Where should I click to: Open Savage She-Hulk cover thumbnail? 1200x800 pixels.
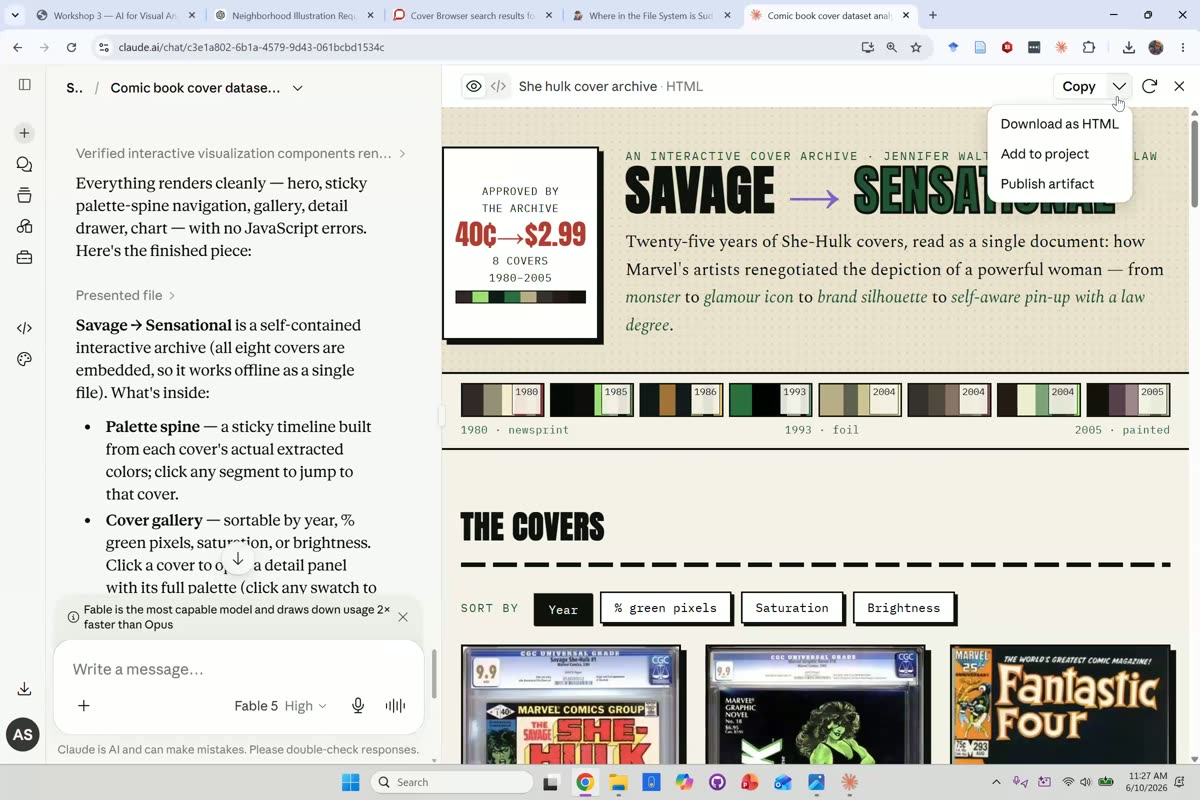[571, 705]
